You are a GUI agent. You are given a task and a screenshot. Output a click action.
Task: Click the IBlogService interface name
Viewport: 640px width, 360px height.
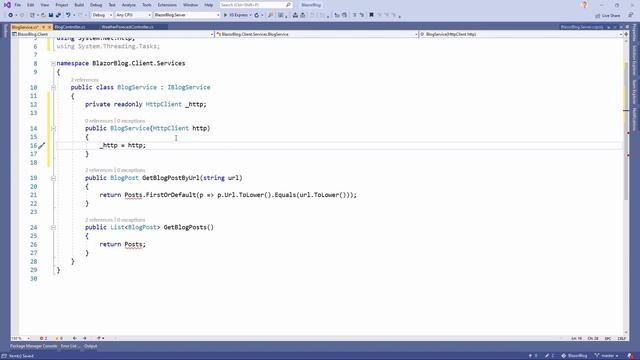[189, 87]
